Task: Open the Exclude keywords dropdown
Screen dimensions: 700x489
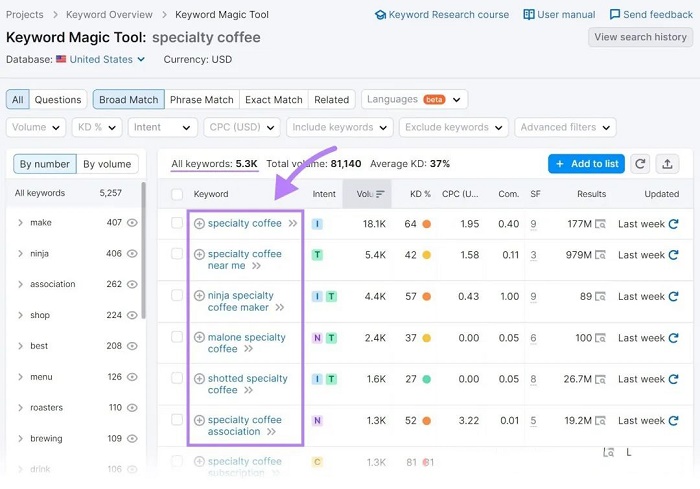Action: tap(454, 127)
